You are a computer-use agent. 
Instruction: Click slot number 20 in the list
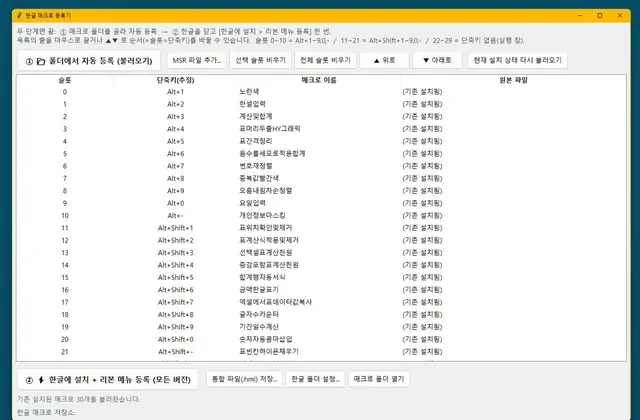click(x=65, y=339)
